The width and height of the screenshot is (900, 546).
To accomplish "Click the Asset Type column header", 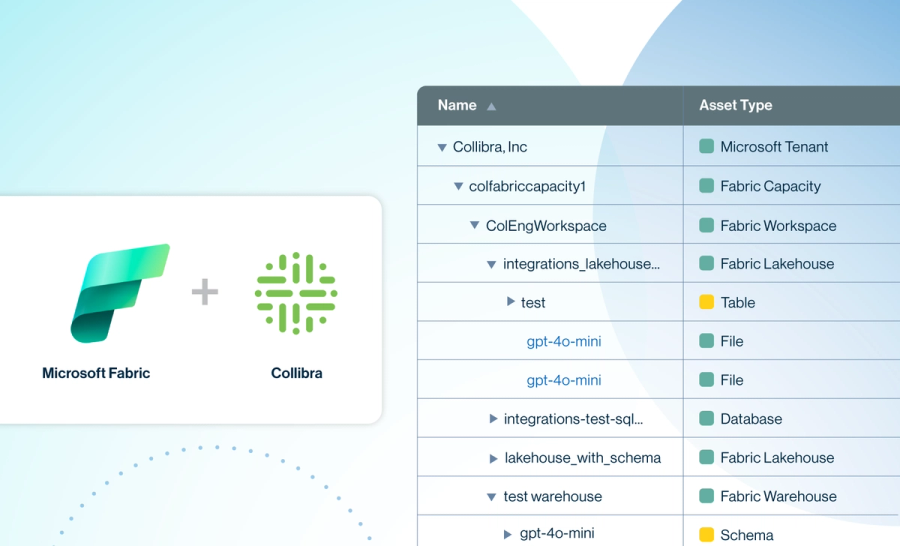I will click(x=735, y=105).
